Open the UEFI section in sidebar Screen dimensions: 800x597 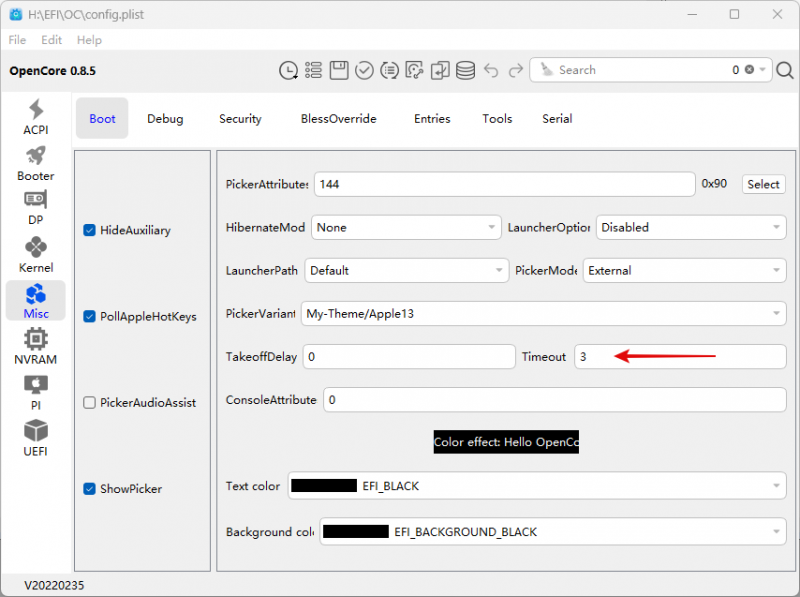pyautogui.click(x=36, y=438)
